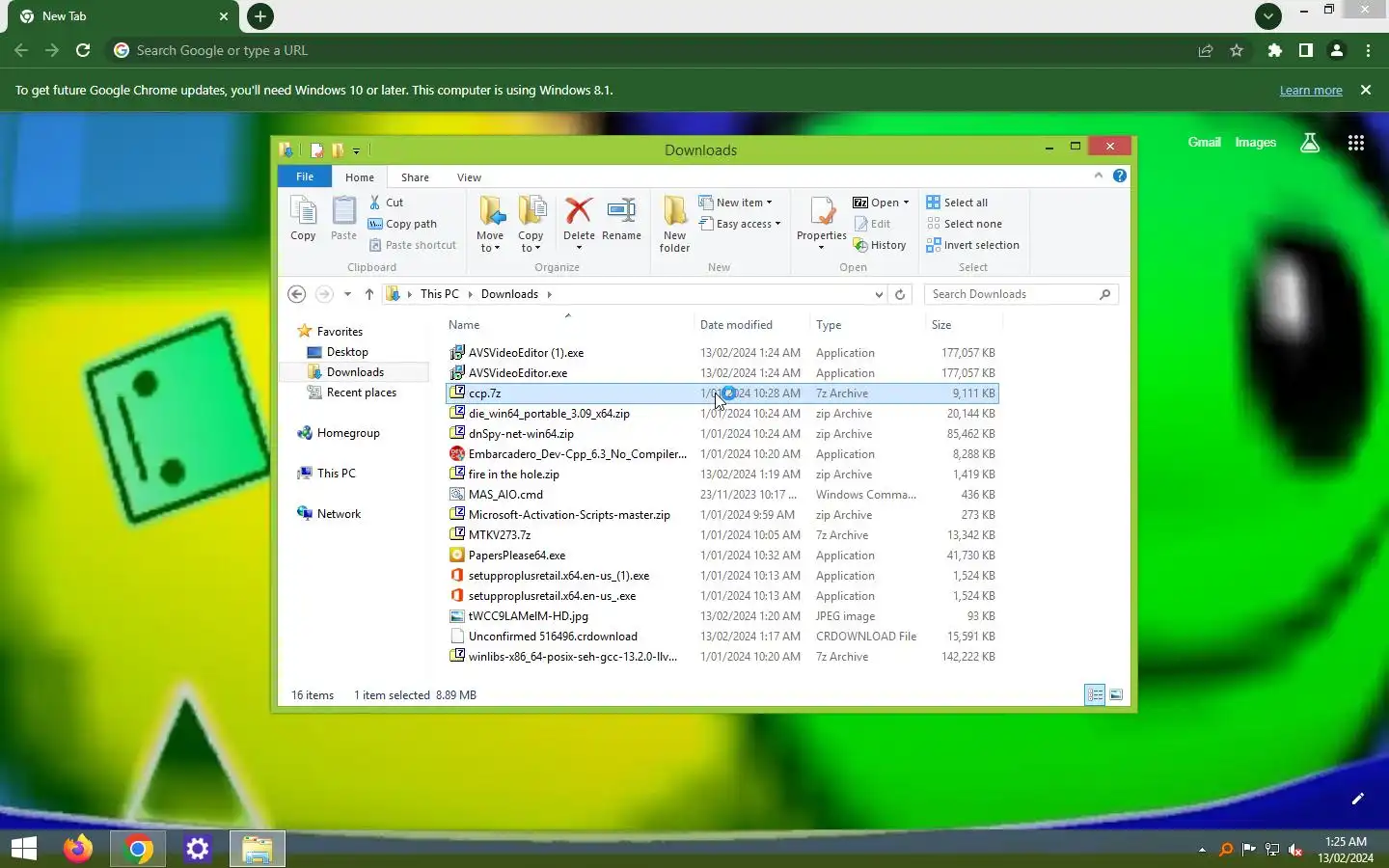Bookmark this tab with the star icon
Image resolution: width=1389 pixels, height=868 pixels.
(1237, 50)
